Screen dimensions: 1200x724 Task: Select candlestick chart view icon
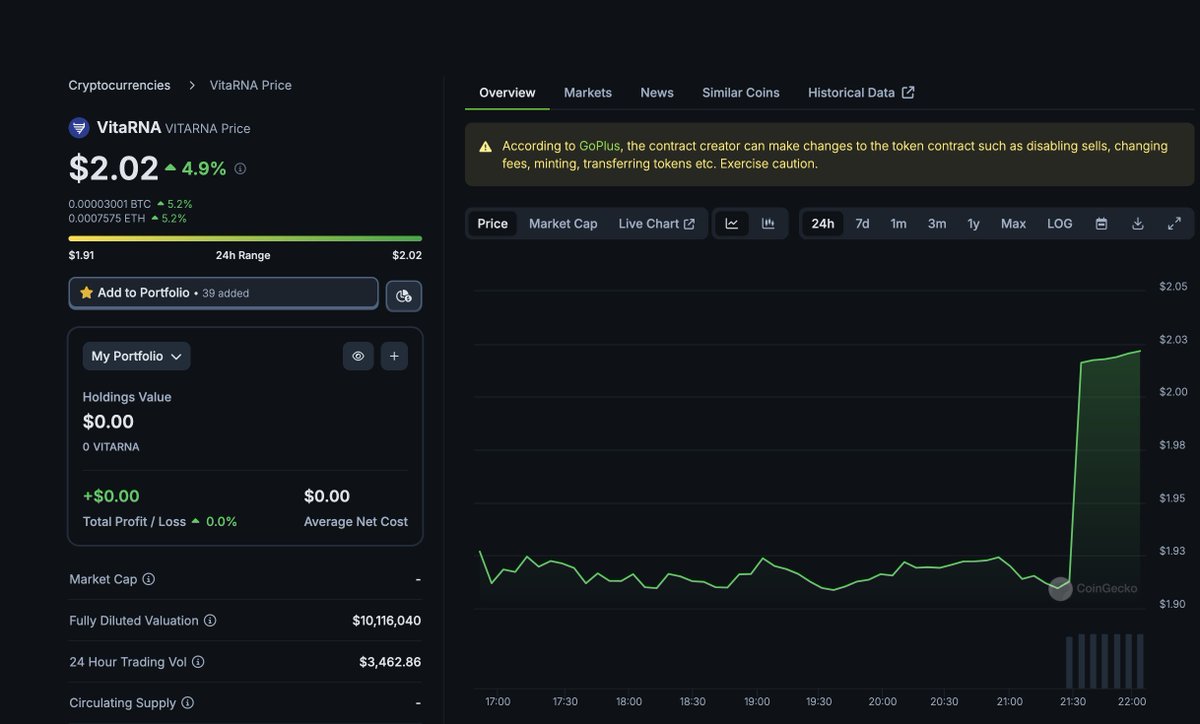coord(768,224)
